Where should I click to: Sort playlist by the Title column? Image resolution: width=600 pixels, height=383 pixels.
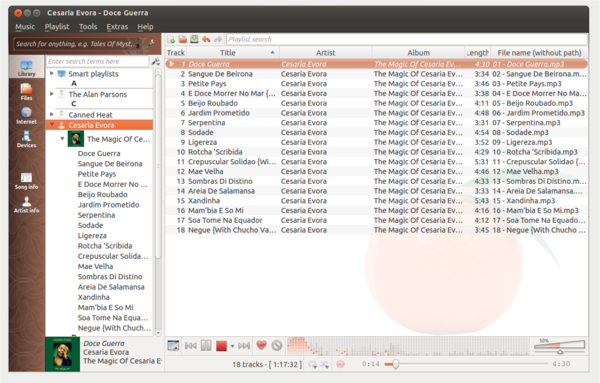pyautogui.click(x=233, y=52)
